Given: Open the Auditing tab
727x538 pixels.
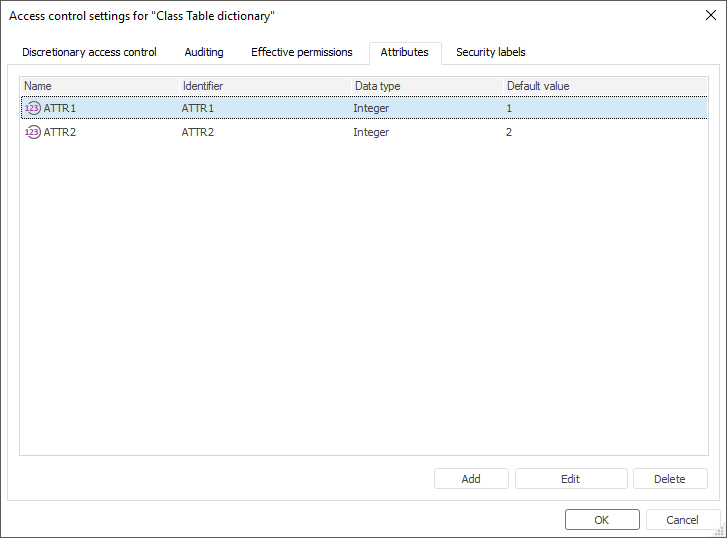Looking at the screenshot, I should pyautogui.click(x=204, y=52).
